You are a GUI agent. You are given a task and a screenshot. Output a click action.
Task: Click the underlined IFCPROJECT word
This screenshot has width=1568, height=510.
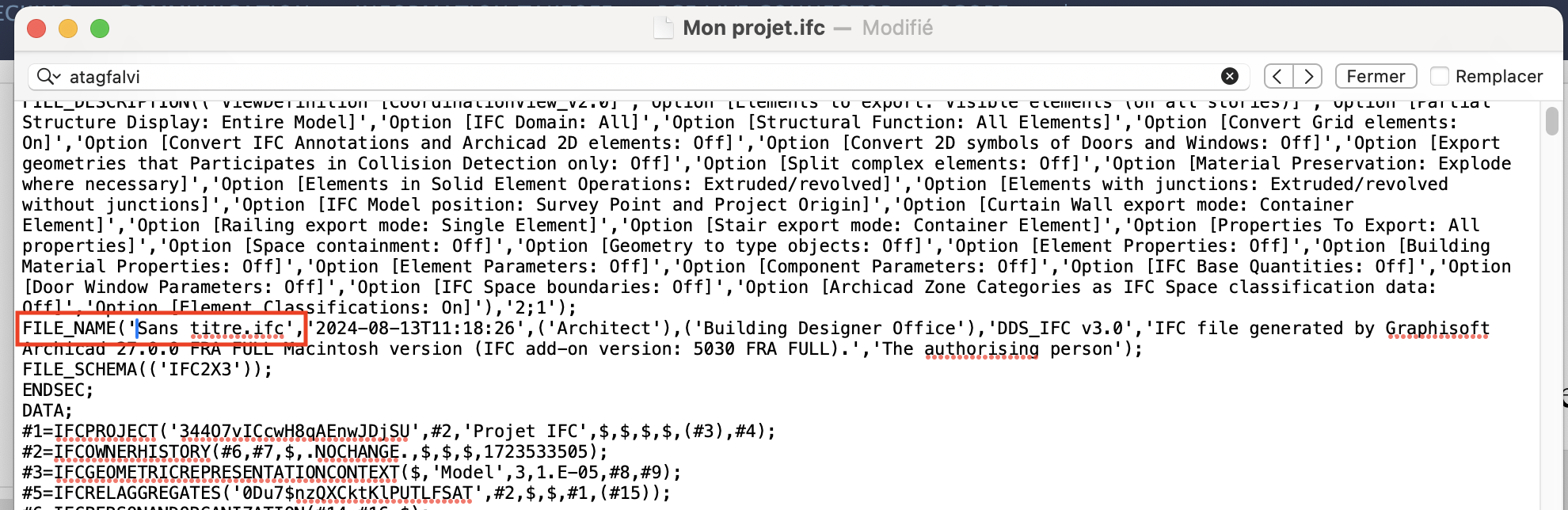coord(106,432)
